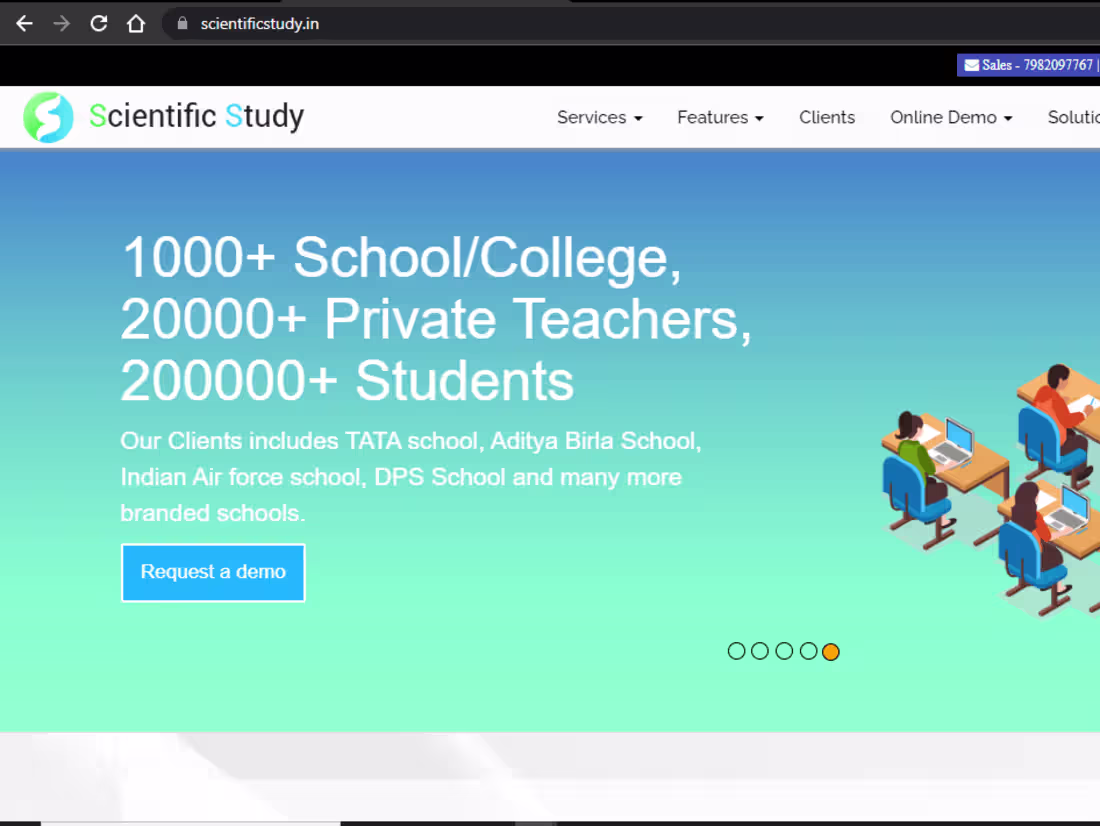Click the Scientific Study green S logo
1100x826 pixels.
point(48,117)
